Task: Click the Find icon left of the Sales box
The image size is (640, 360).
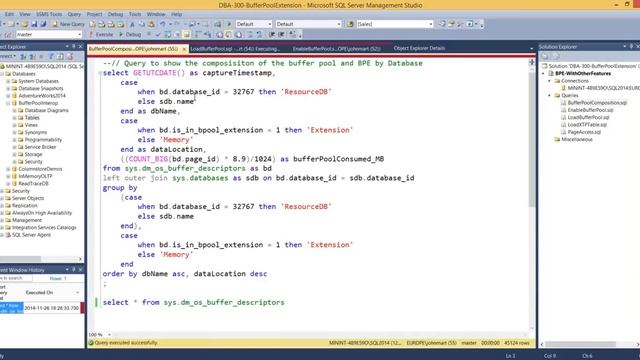Action: tap(350, 24)
